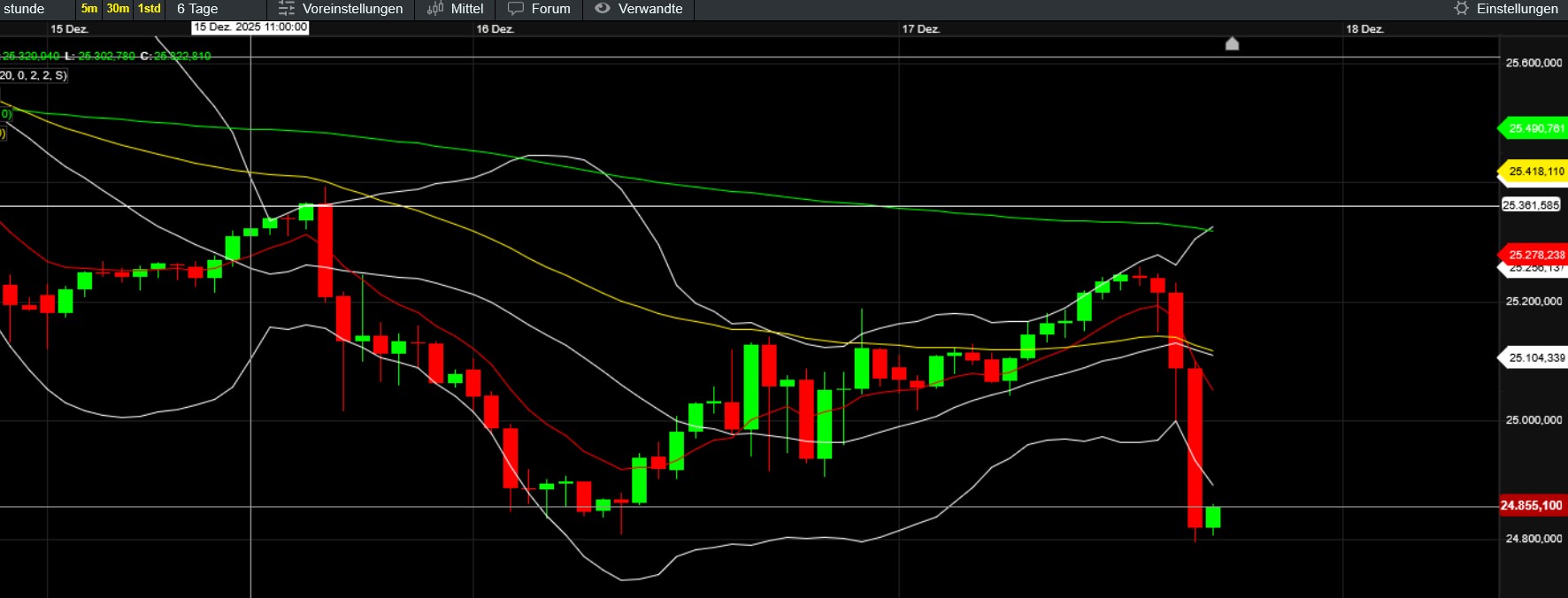Switch to 30m timeframe
The height and width of the screenshot is (598, 1568).
tap(118, 9)
